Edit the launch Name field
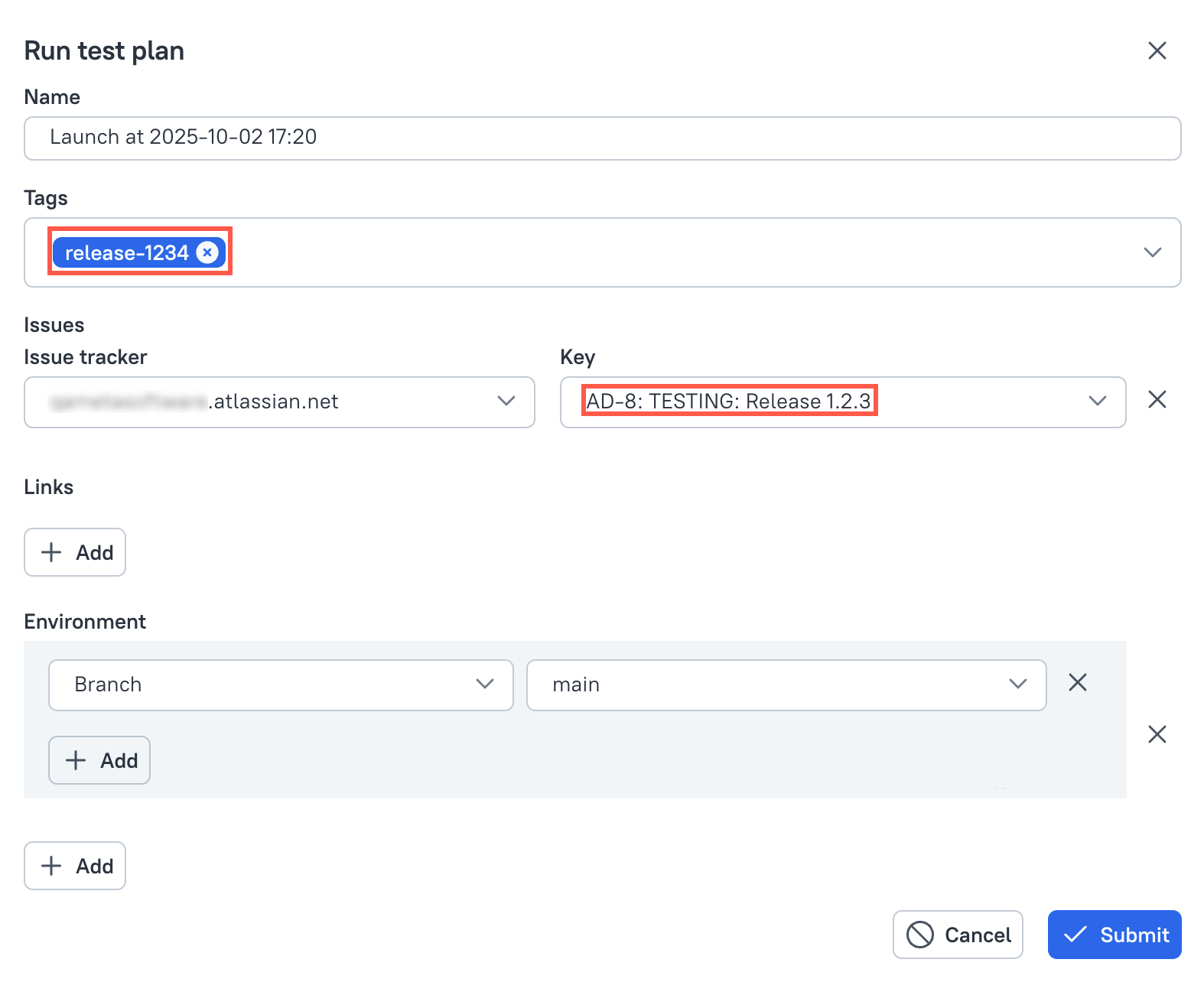The image size is (1204, 982). 602,138
